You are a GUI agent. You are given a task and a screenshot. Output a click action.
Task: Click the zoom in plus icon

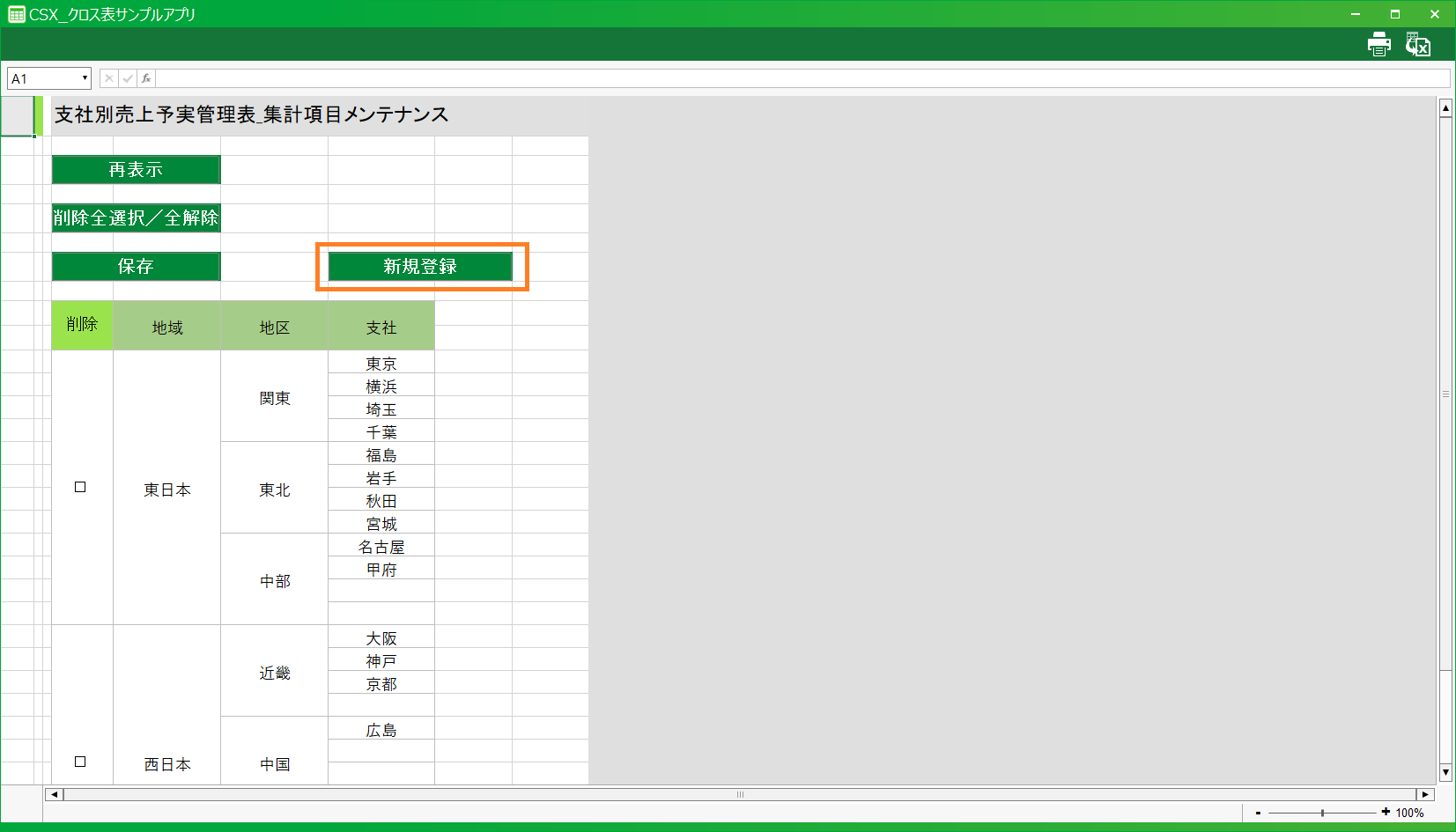click(1386, 812)
